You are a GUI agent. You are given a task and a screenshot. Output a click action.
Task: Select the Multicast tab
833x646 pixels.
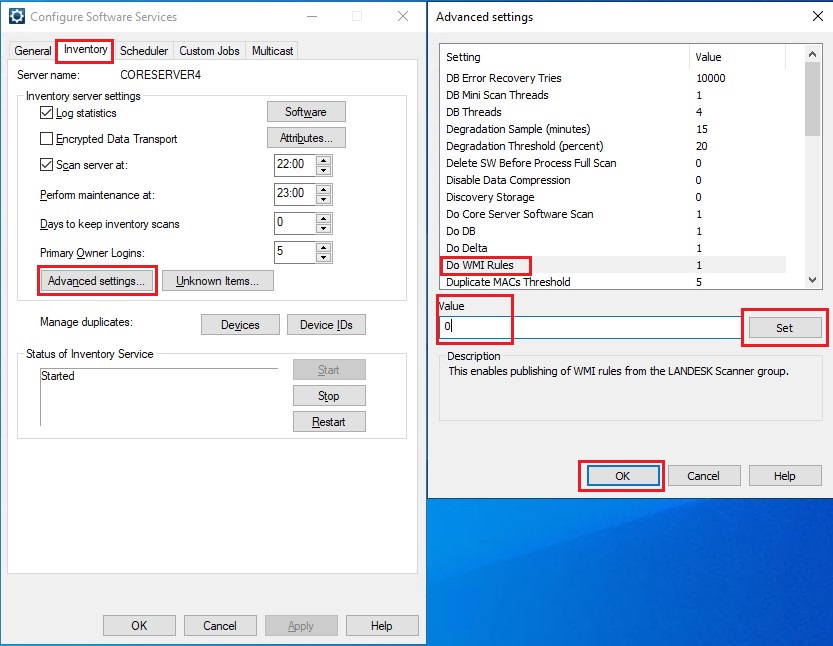tap(272, 51)
